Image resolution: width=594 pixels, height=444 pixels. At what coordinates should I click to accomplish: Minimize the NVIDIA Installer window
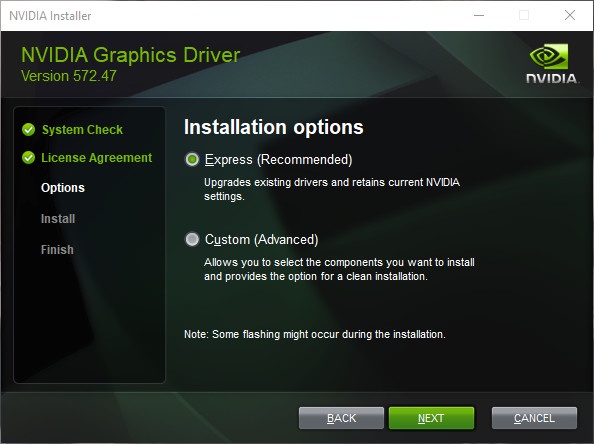(479, 16)
